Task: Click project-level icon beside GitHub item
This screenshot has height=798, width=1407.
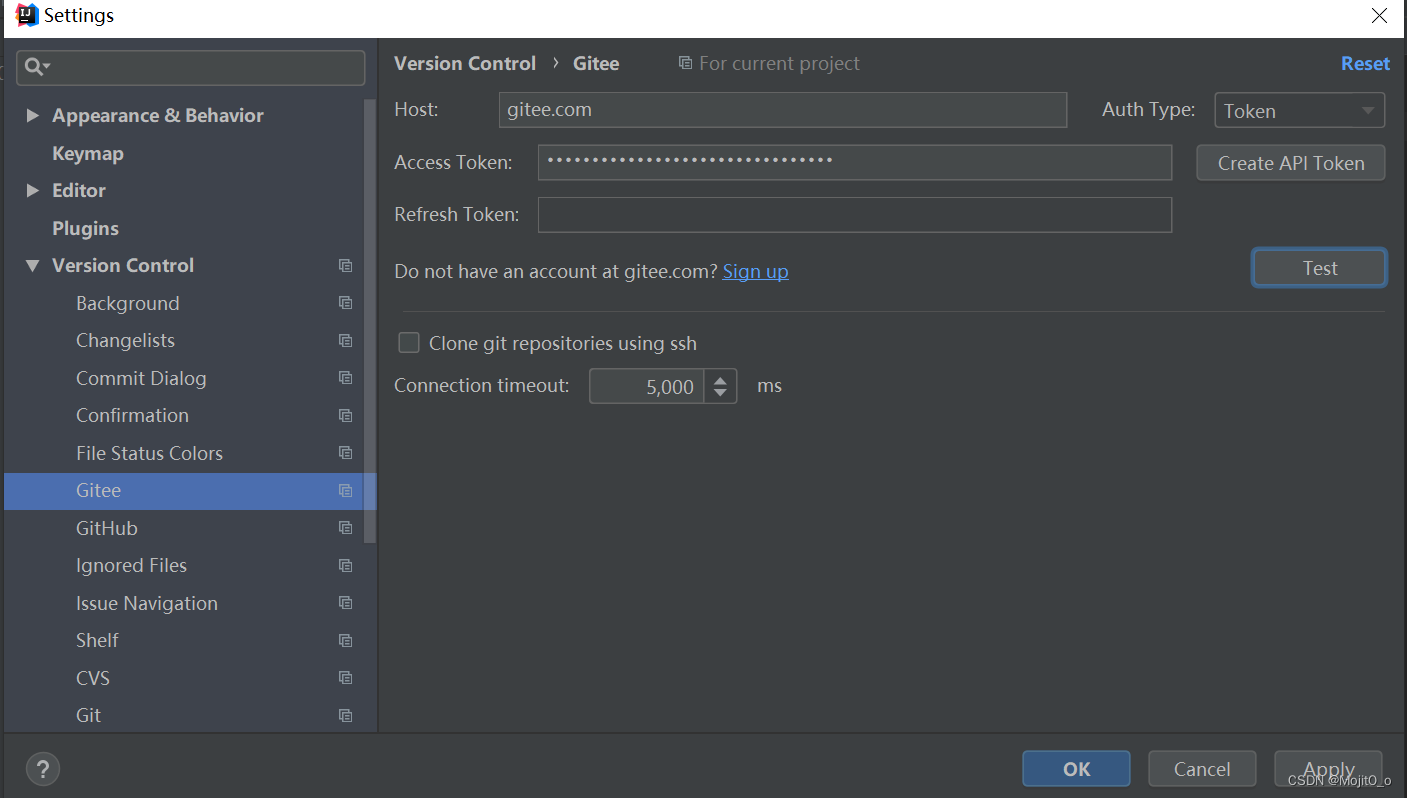Action: pos(345,528)
